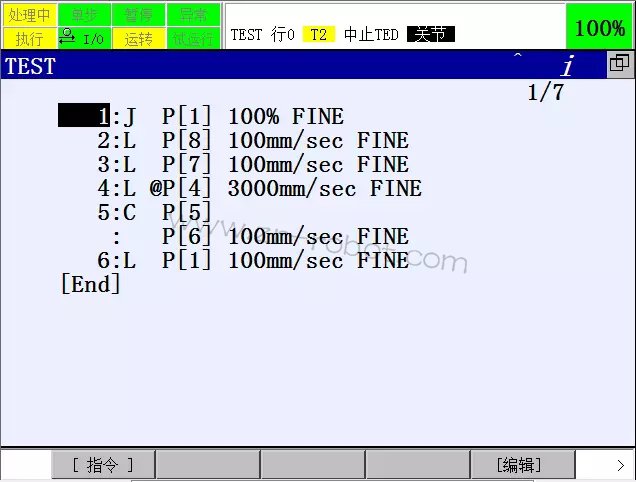Image resolution: width=636 pixels, height=482 pixels.
Task: Click the 暂停 pause indicator
Action: 139,15
